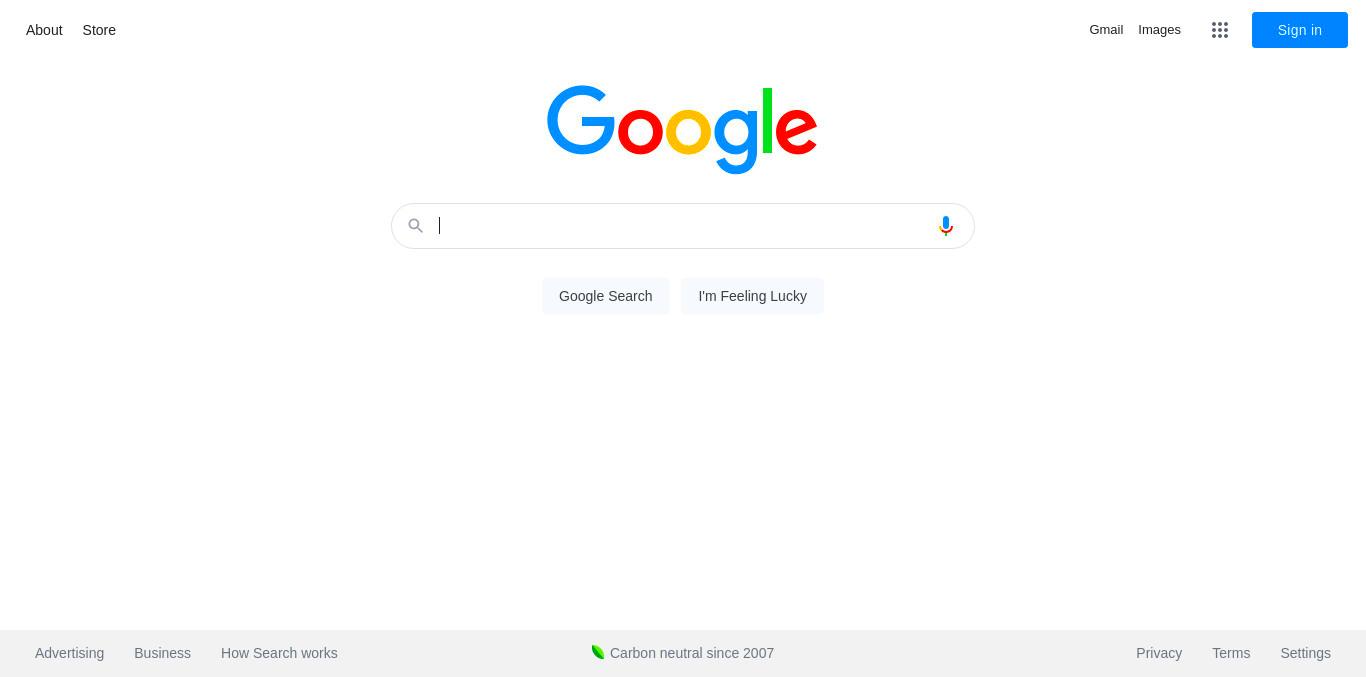The height and width of the screenshot is (677, 1366).
Task: Open Carbon neutral since 2007 link
Action: tap(692, 653)
